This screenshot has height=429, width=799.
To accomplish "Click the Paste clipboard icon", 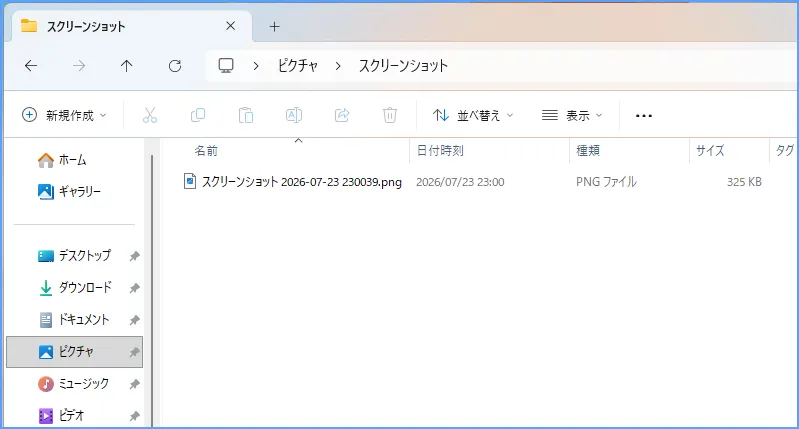I will [246, 115].
